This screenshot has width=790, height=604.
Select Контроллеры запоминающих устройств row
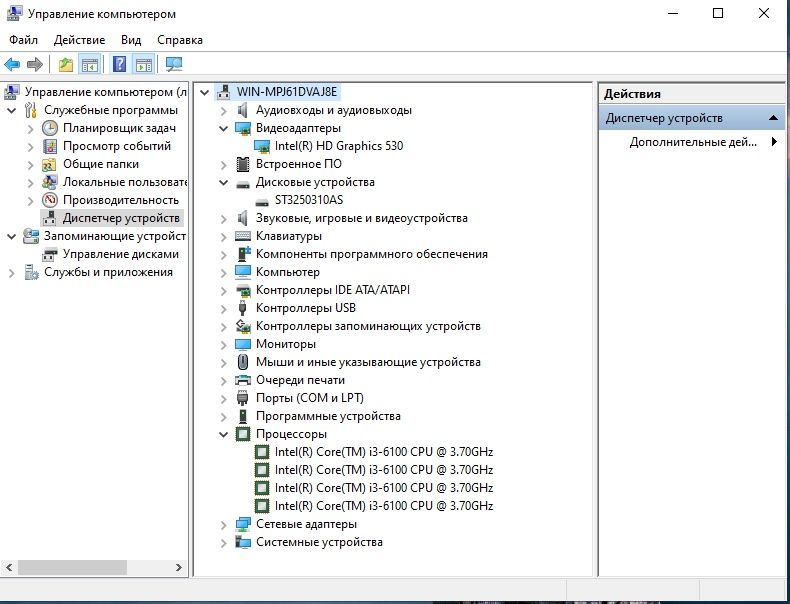pos(368,326)
